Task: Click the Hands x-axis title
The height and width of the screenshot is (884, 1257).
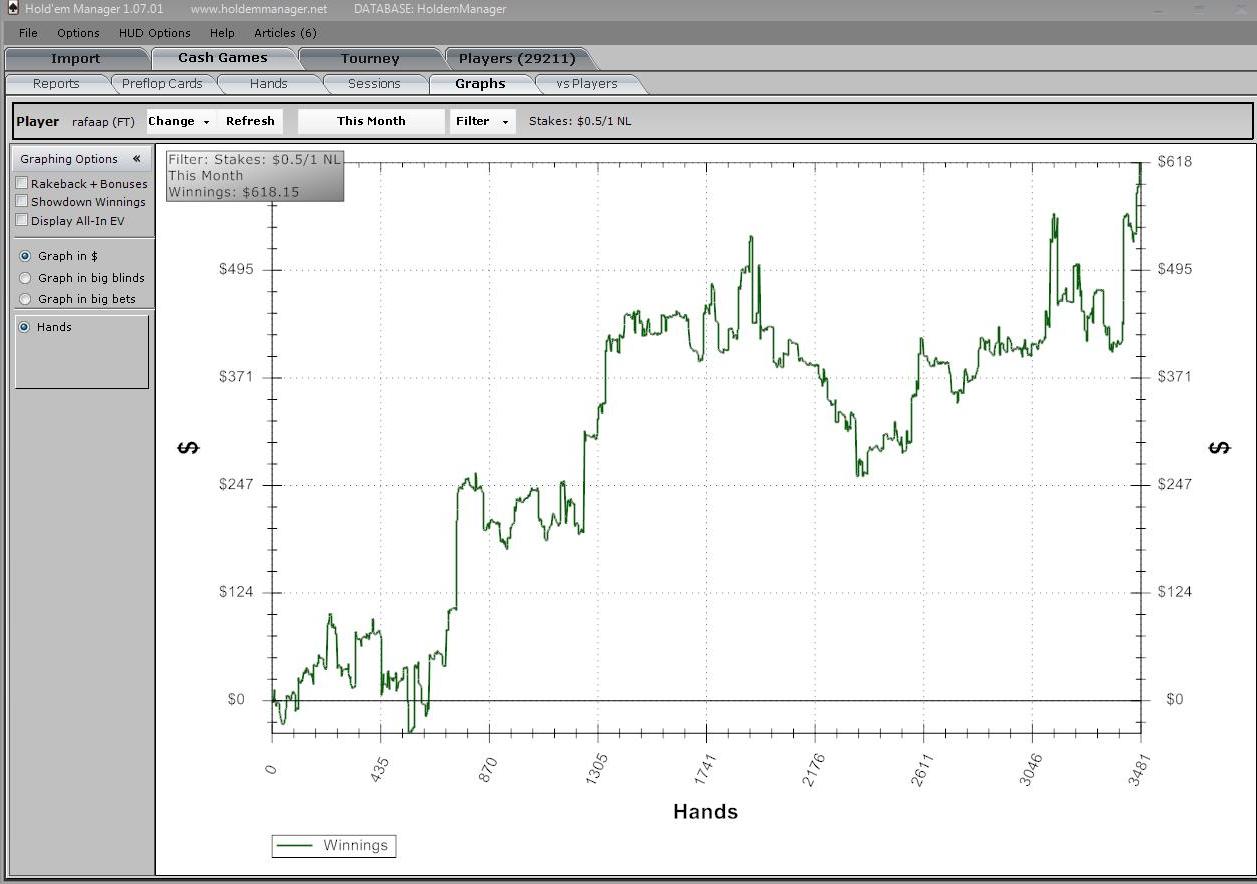Action: coord(705,812)
